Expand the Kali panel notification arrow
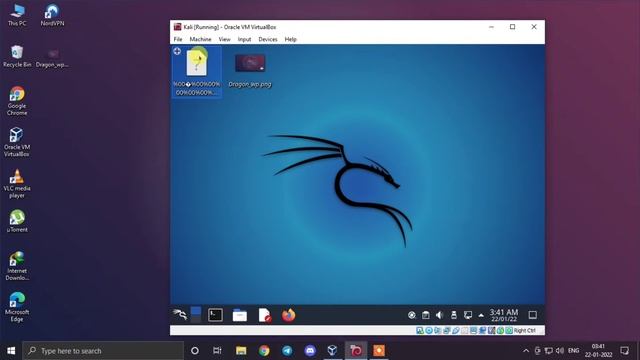 pyautogui.click(x=481, y=316)
